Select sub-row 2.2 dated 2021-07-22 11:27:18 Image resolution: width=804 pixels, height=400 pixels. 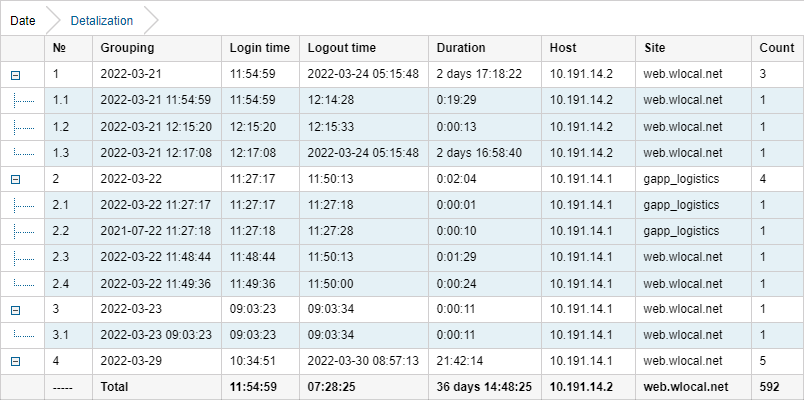(x=155, y=231)
